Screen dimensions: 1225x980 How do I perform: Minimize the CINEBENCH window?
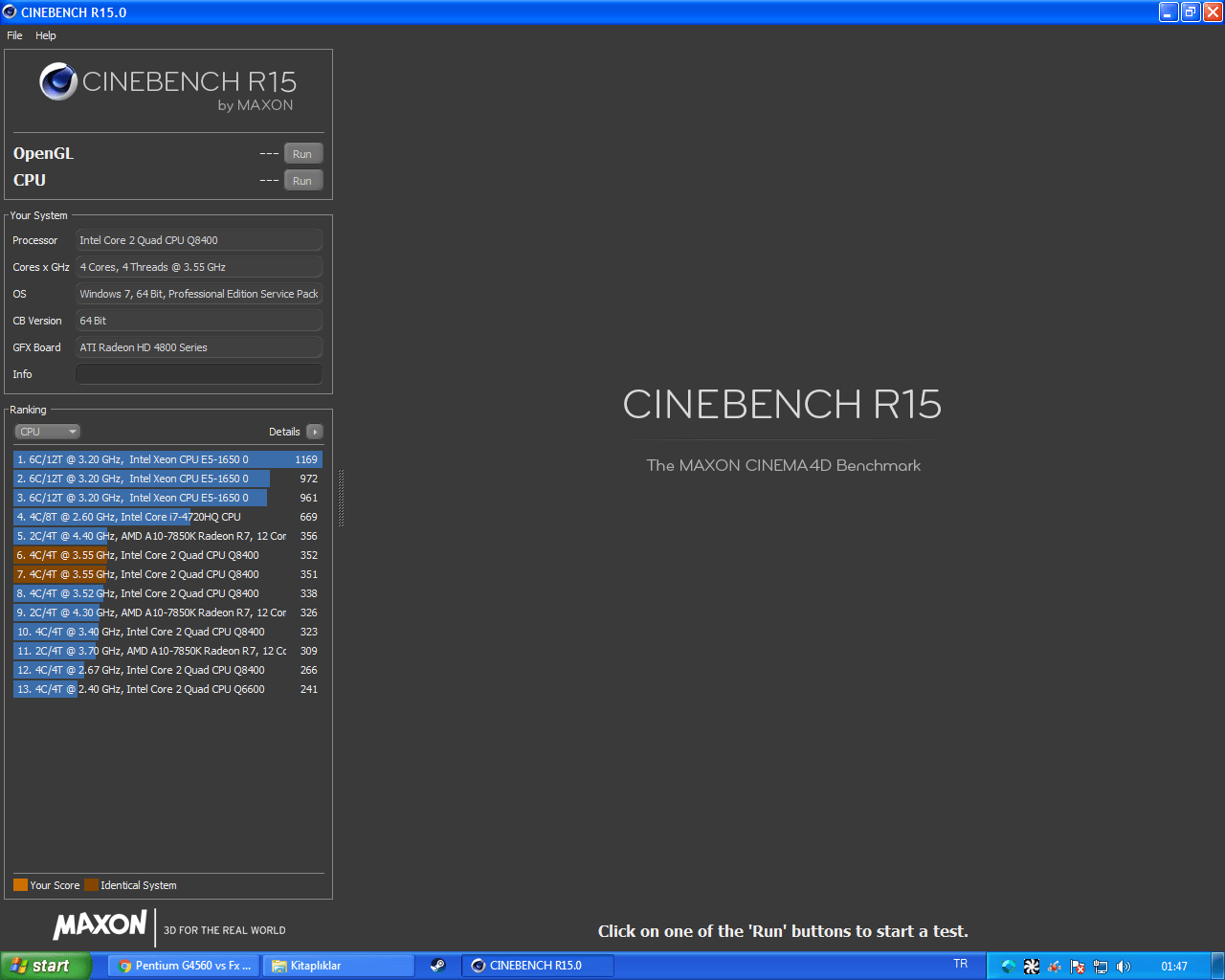1169,12
